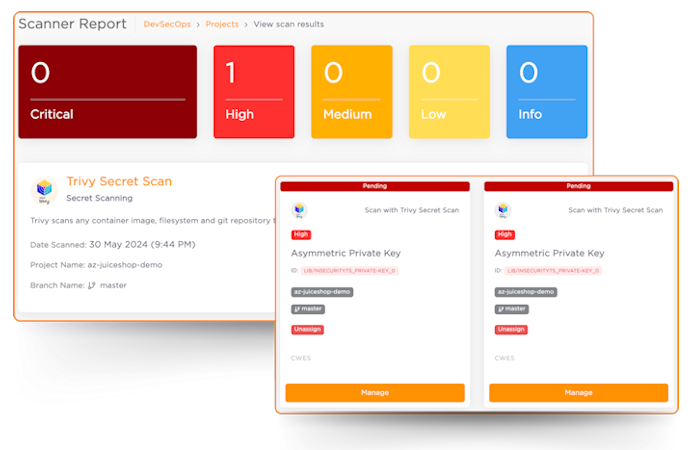This screenshot has height=450, width=693.
Task: Click Unassign badge in right card
Action: click(511, 329)
